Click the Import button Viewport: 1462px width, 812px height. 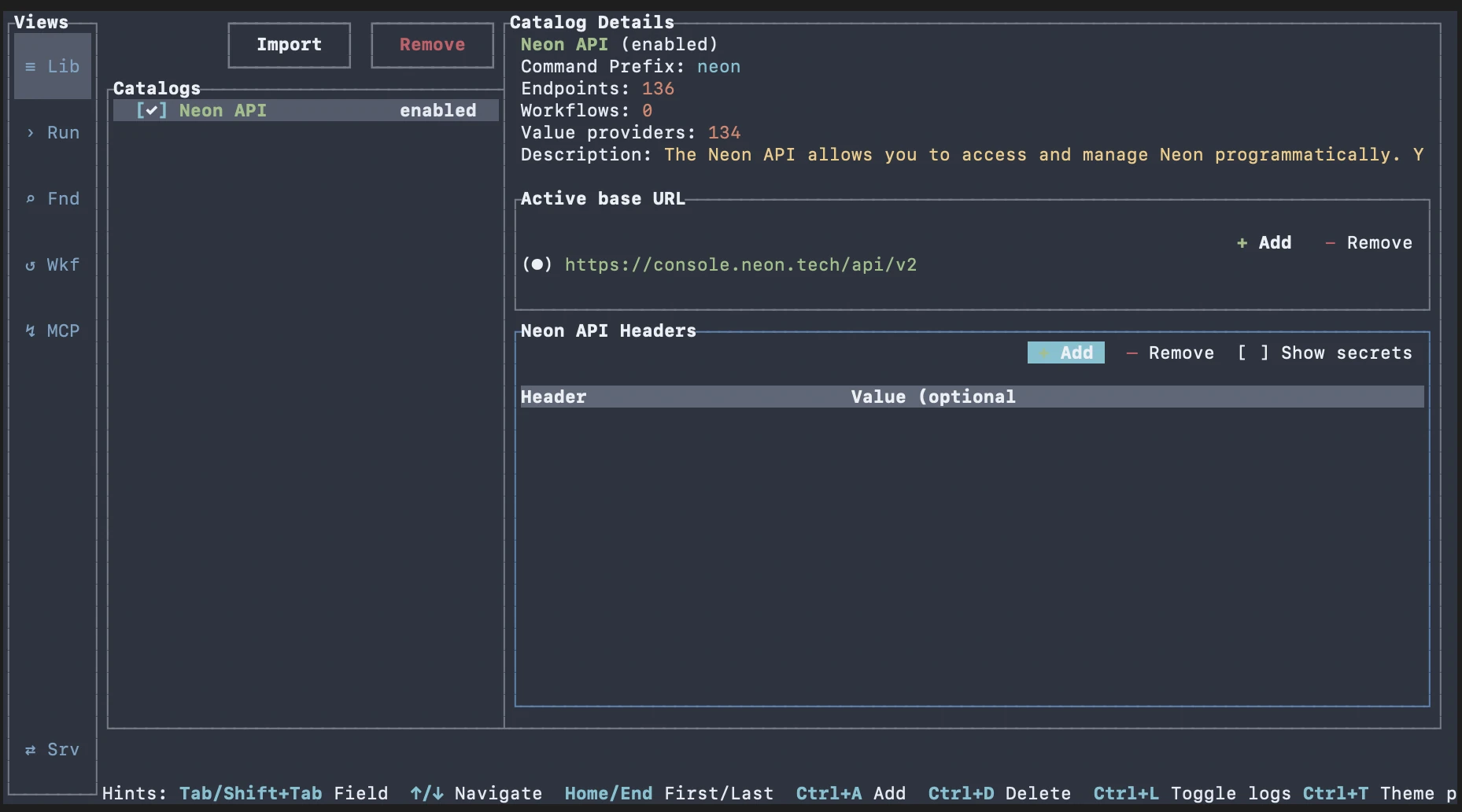click(289, 45)
